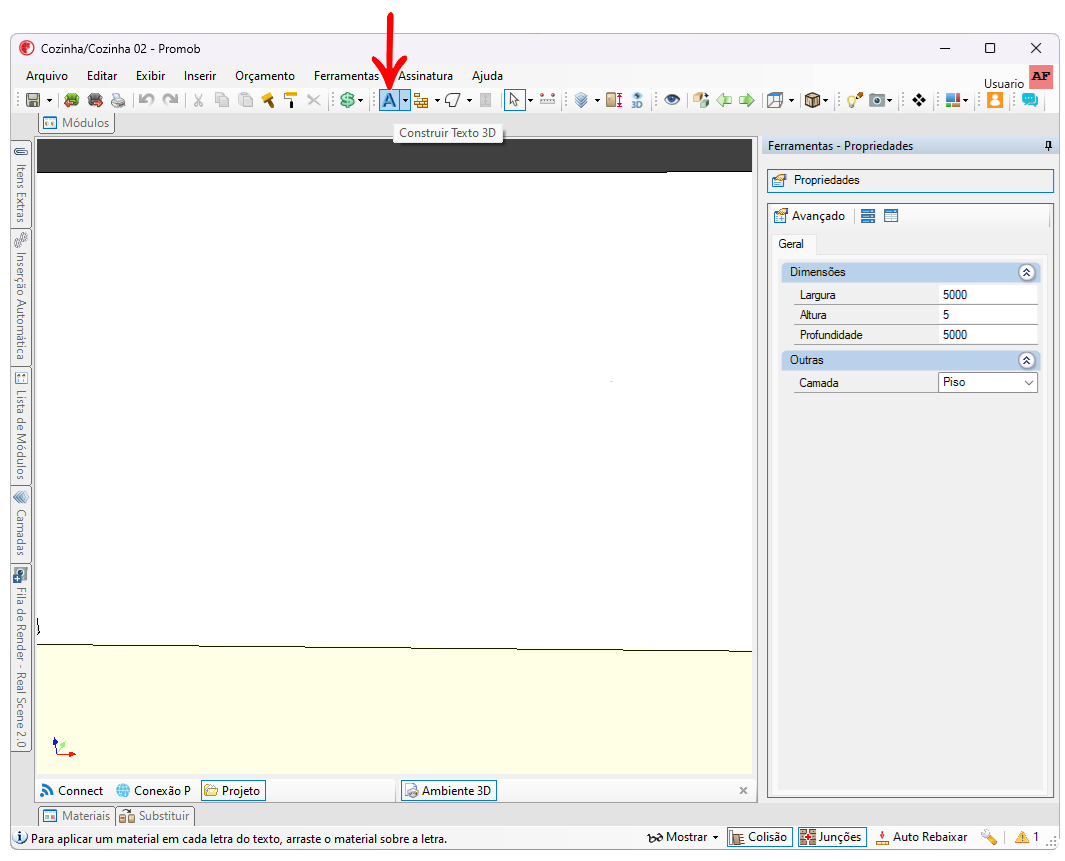Viewport: 1065px width, 861px height.
Task: Open the Save dropdown arrow
Action: point(50,100)
